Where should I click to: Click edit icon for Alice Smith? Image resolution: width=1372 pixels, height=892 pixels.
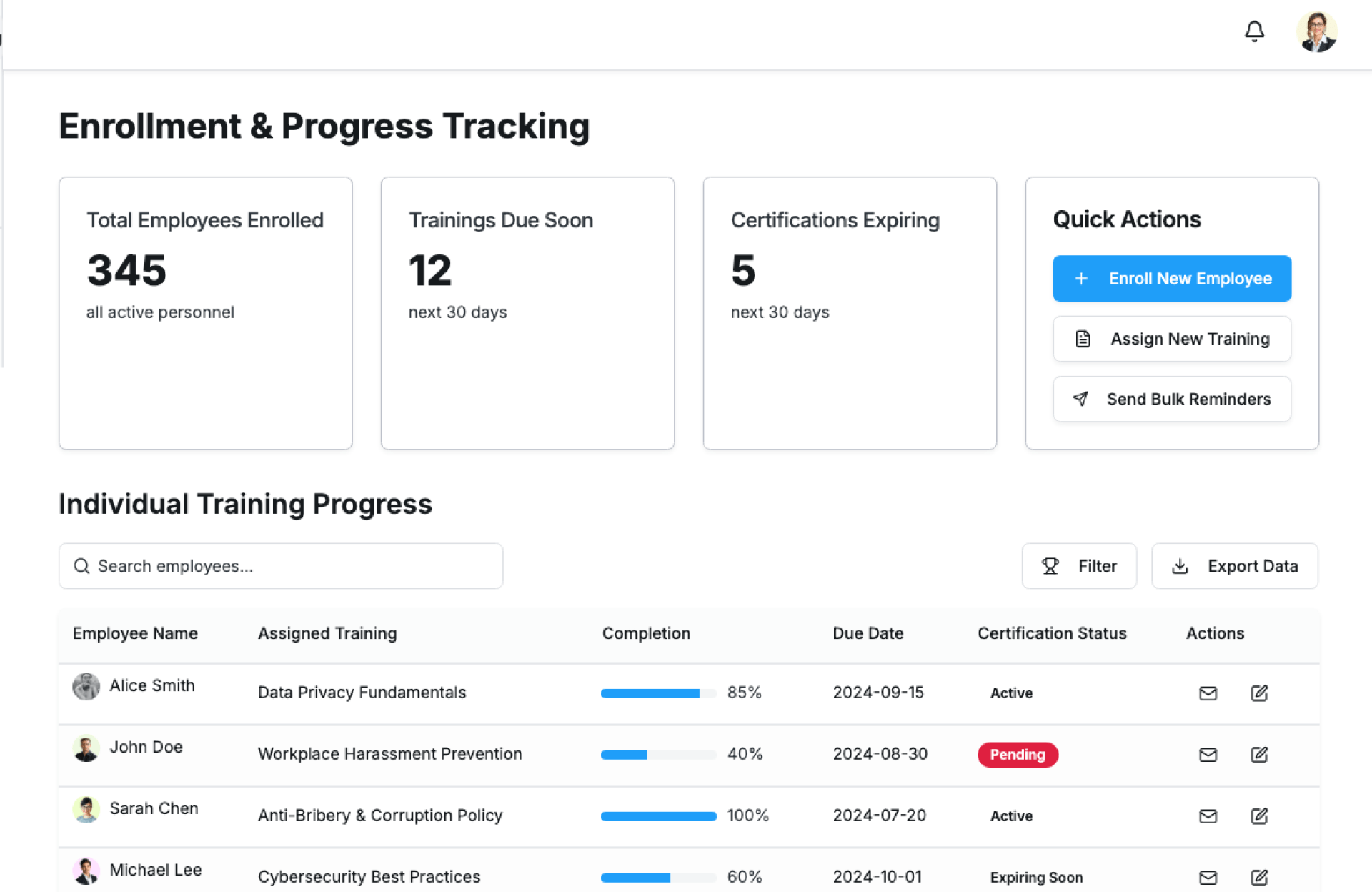1259,693
